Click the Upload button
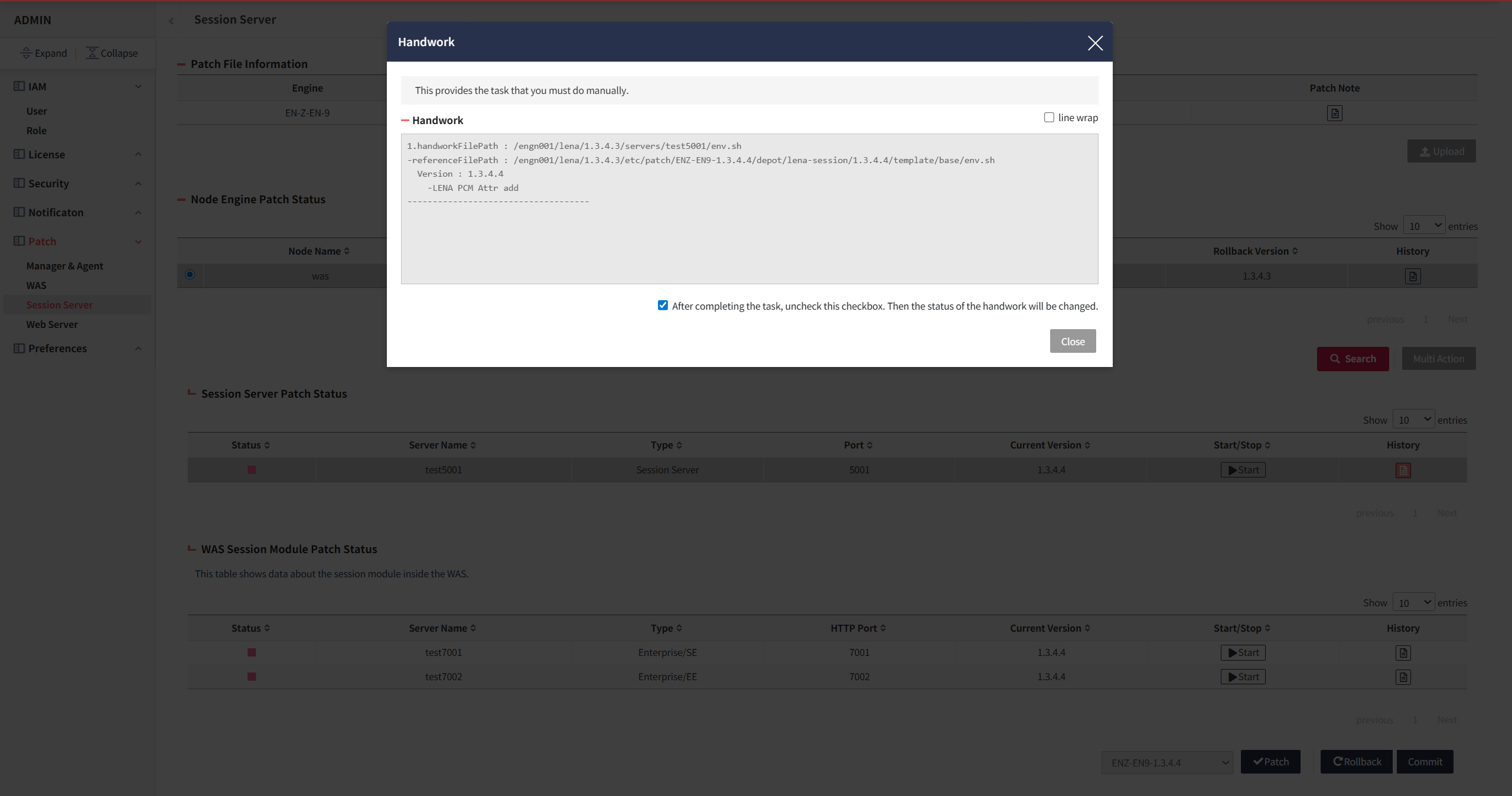Screen dimensions: 1512x796 (x=1441, y=151)
